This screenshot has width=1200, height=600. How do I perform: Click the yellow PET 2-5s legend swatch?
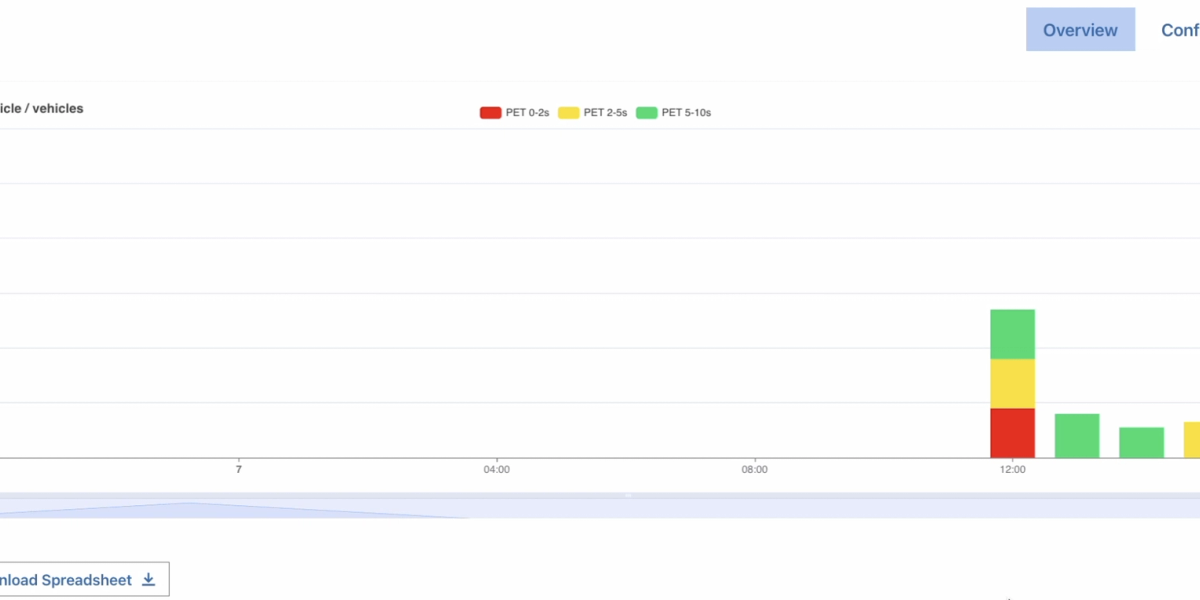tap(568, 113)
